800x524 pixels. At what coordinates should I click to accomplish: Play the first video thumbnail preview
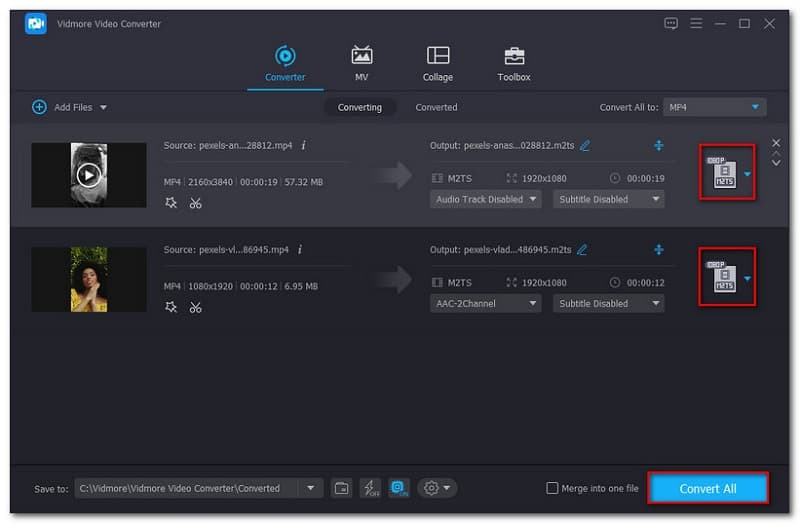[x=89, y=175]
